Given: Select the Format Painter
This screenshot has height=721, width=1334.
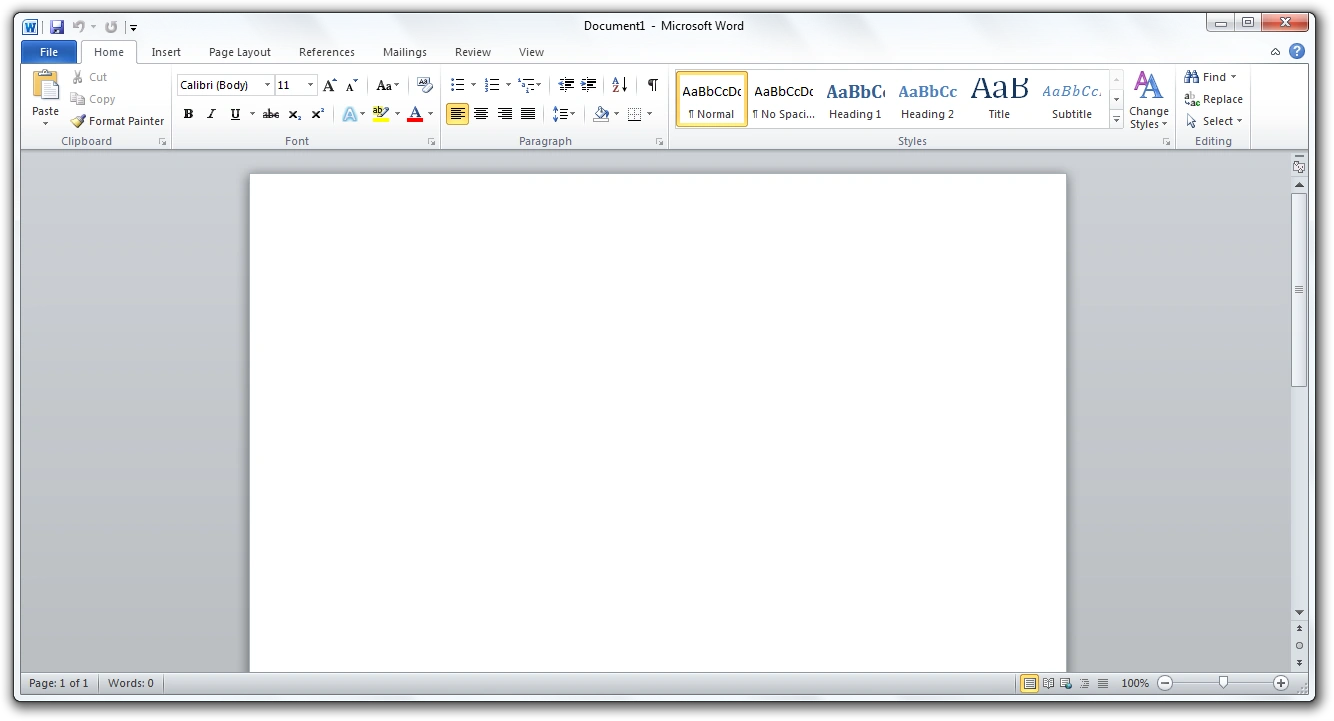Looking at the screenshot, I should point(117,120).
